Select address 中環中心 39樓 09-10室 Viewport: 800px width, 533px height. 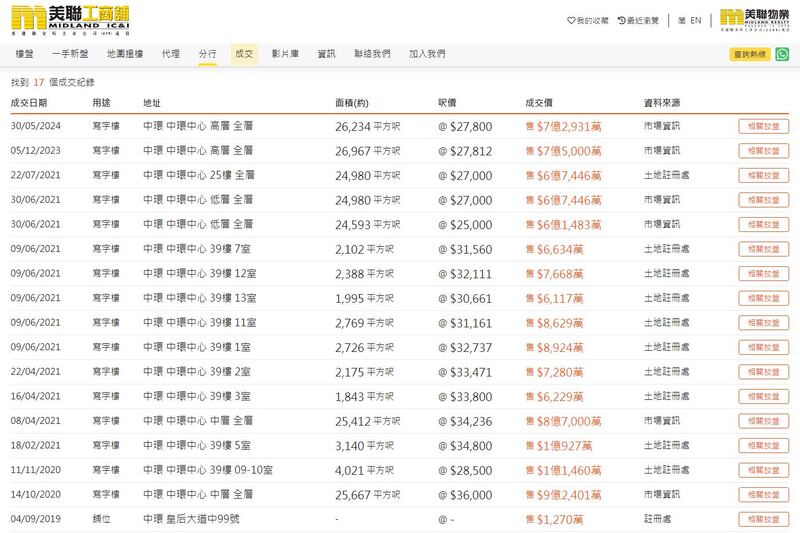click(208, 470)
